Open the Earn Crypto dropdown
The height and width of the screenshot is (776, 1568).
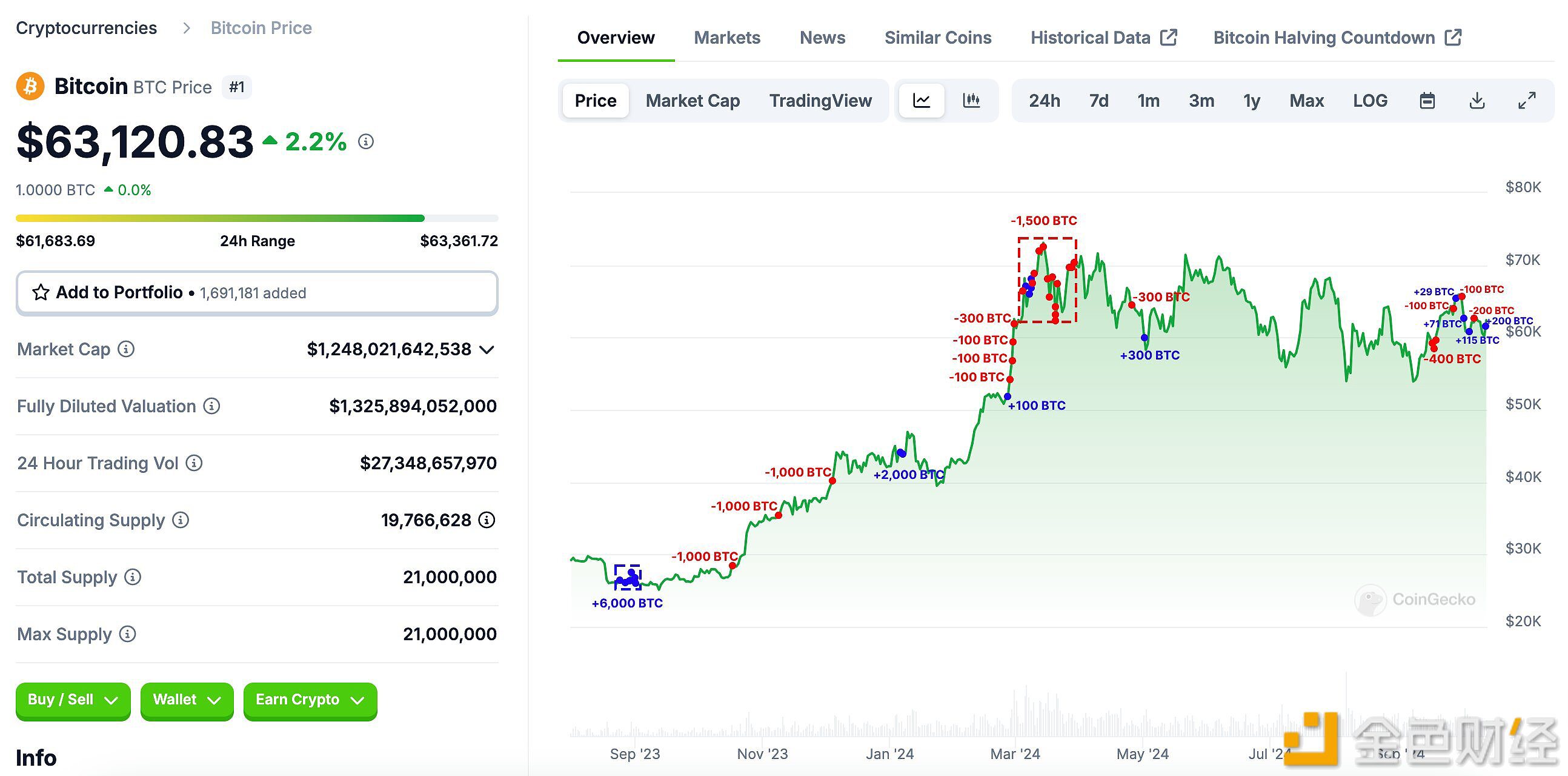(310, 700)
